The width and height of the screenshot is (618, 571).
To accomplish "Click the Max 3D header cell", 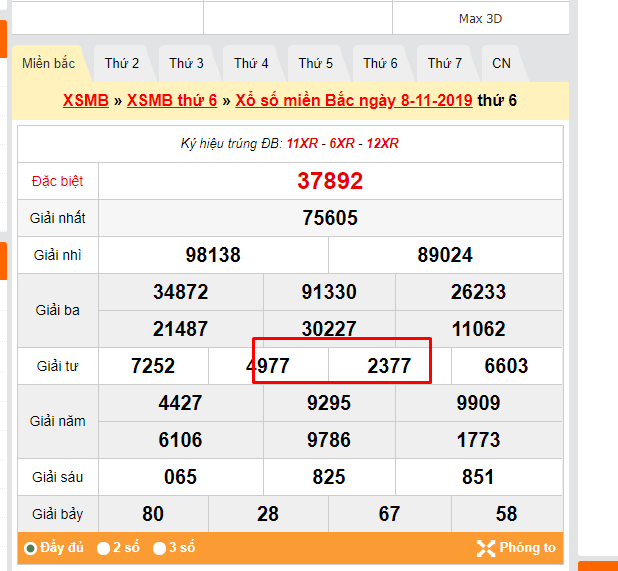I will 480,18.
